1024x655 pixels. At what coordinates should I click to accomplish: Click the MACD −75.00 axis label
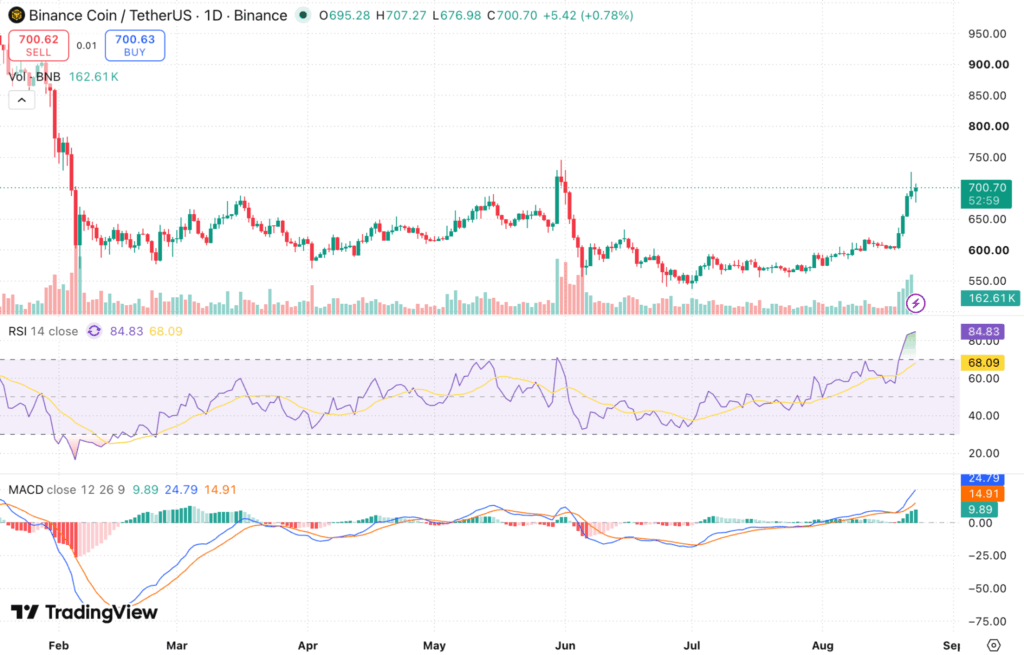tap(986, 622)
